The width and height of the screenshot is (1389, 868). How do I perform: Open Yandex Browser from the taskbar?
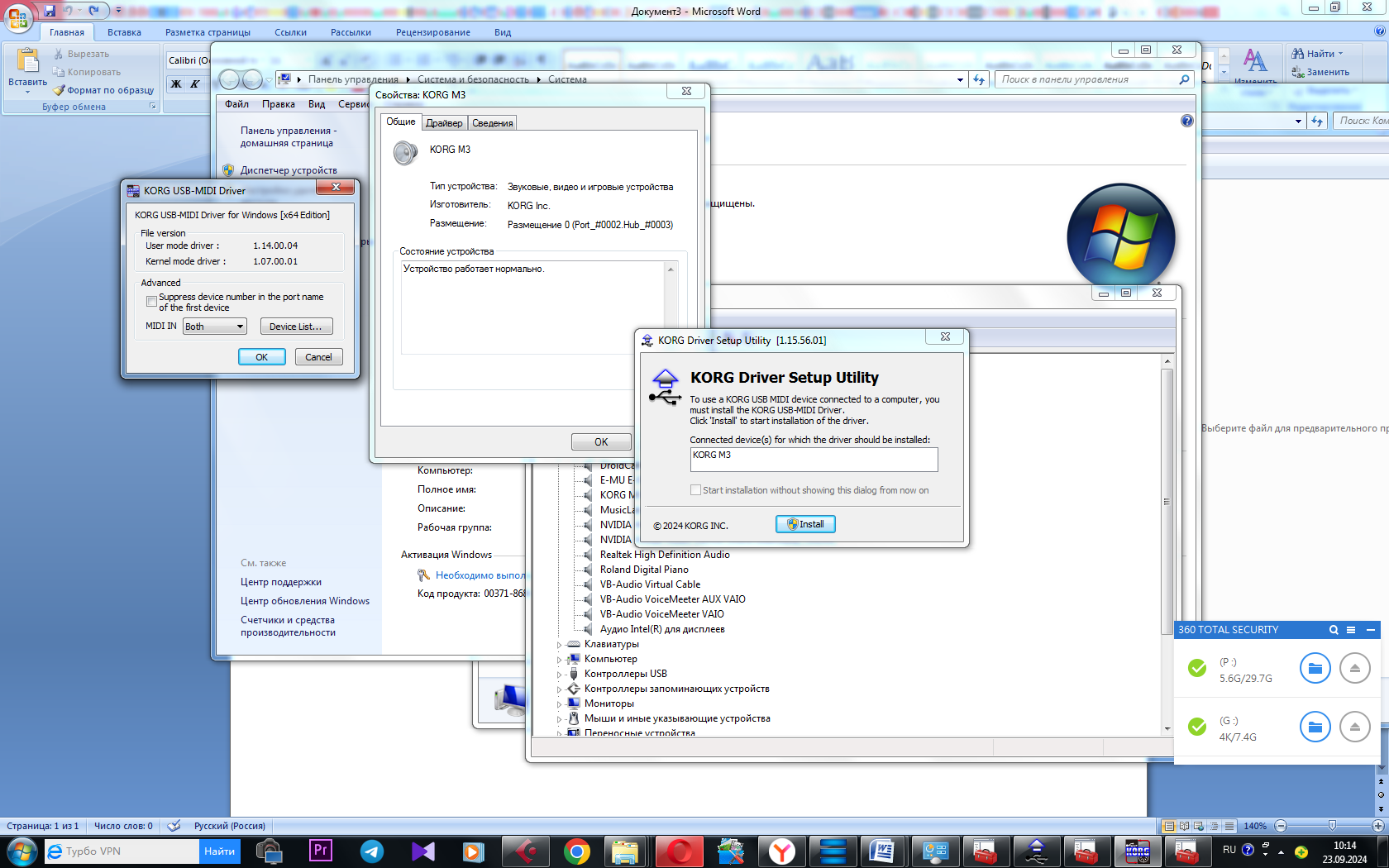[x=782, y=851]
